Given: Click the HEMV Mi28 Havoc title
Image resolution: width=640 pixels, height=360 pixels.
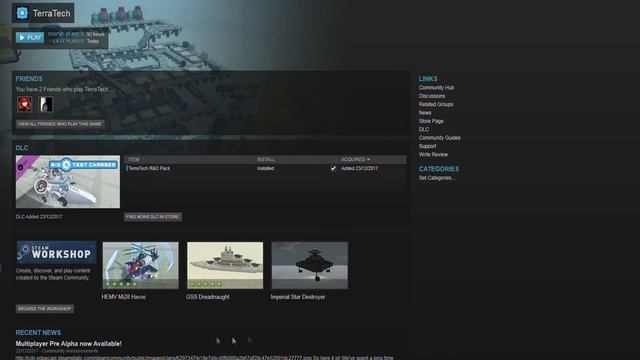Looking at the screenshot, I should [124, 297].
